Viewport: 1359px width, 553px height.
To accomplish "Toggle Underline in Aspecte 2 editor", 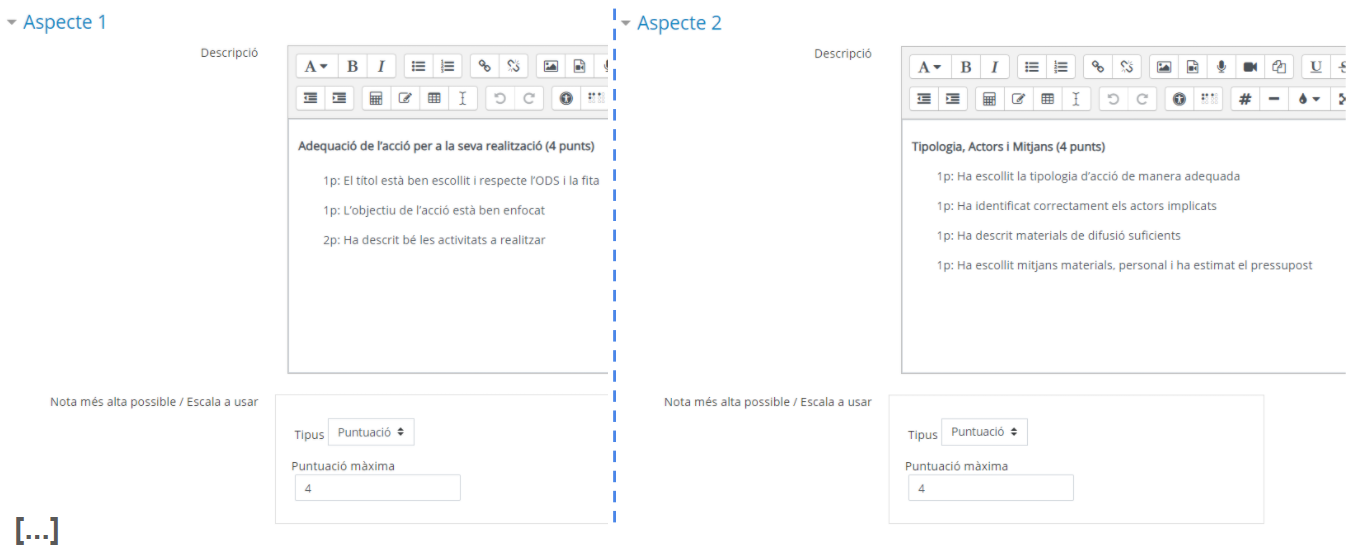I will pyautogui.click(x=1316, y=67).
